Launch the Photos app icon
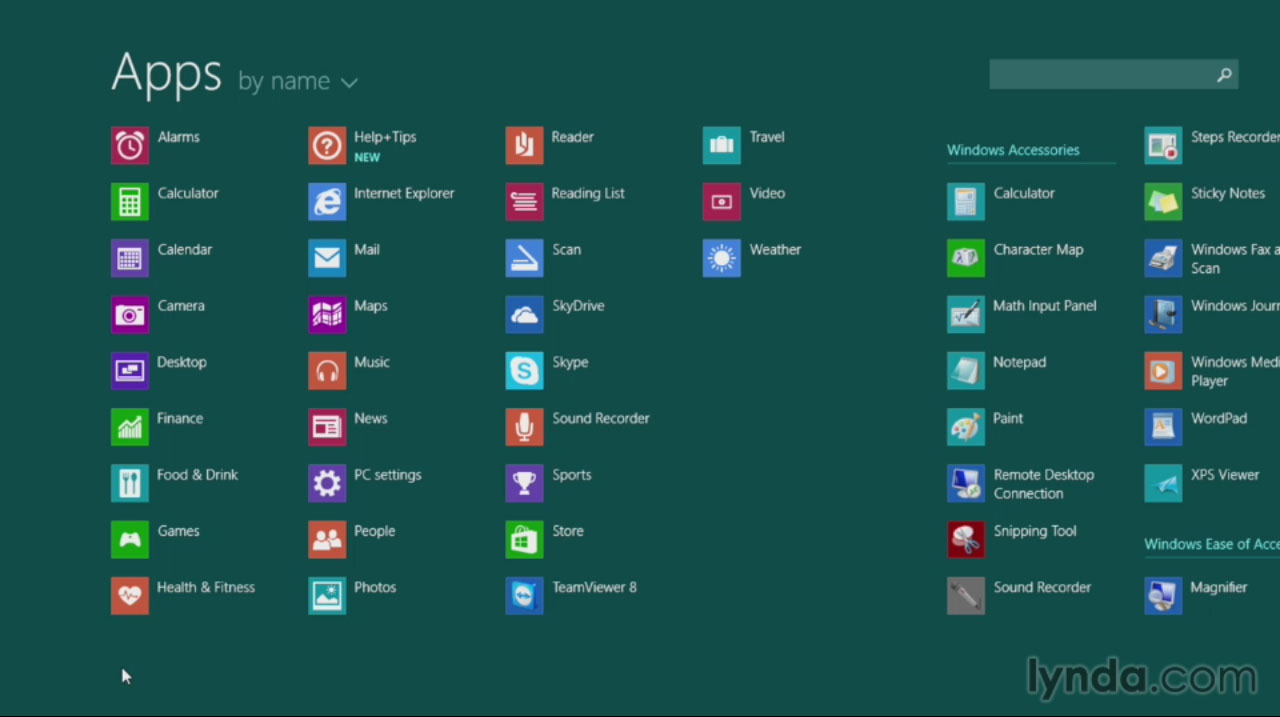This screenshot has width=1280, height=717. [x=327, y=596]
